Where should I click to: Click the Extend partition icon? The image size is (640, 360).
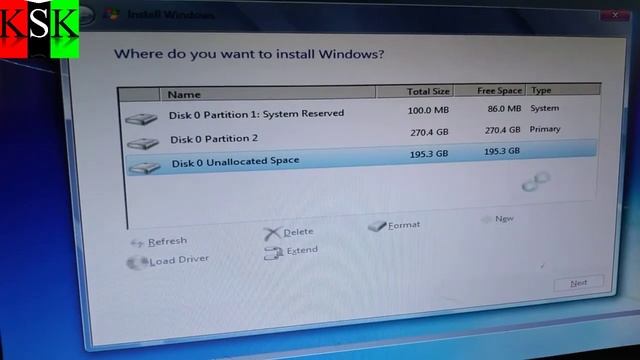(273, 253)
